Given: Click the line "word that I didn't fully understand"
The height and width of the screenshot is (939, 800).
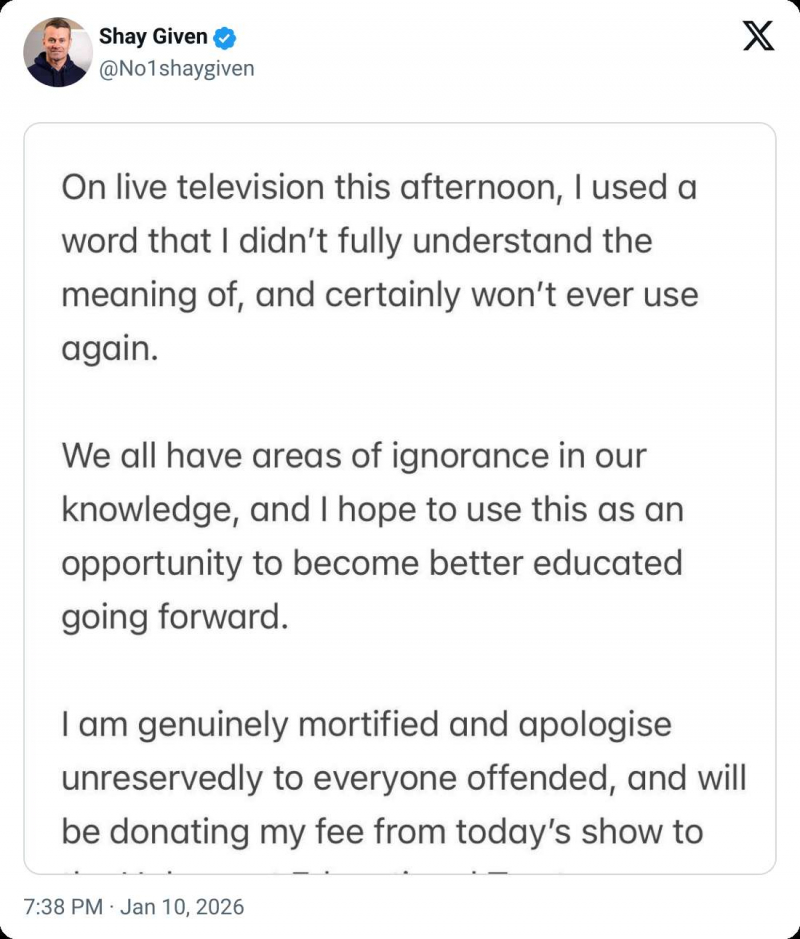Looking at the screenshot, I should coord(356,241).
